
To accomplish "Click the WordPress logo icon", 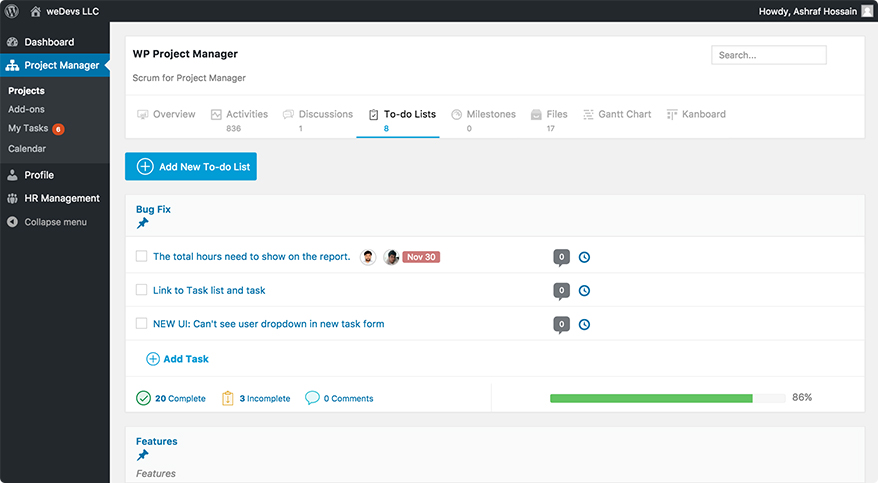I will coord(12,11).
